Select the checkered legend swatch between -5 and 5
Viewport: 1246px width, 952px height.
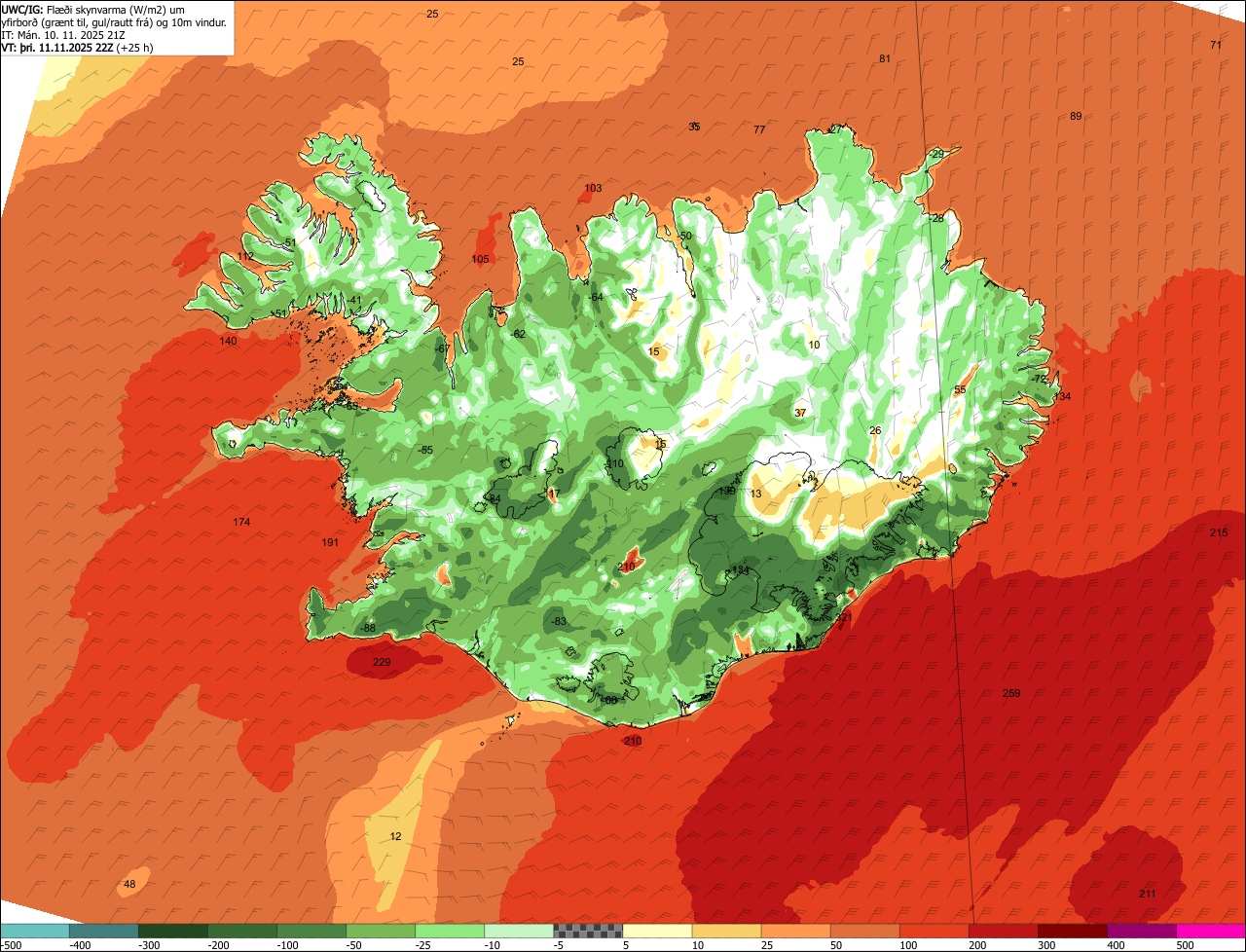(587, 931)
